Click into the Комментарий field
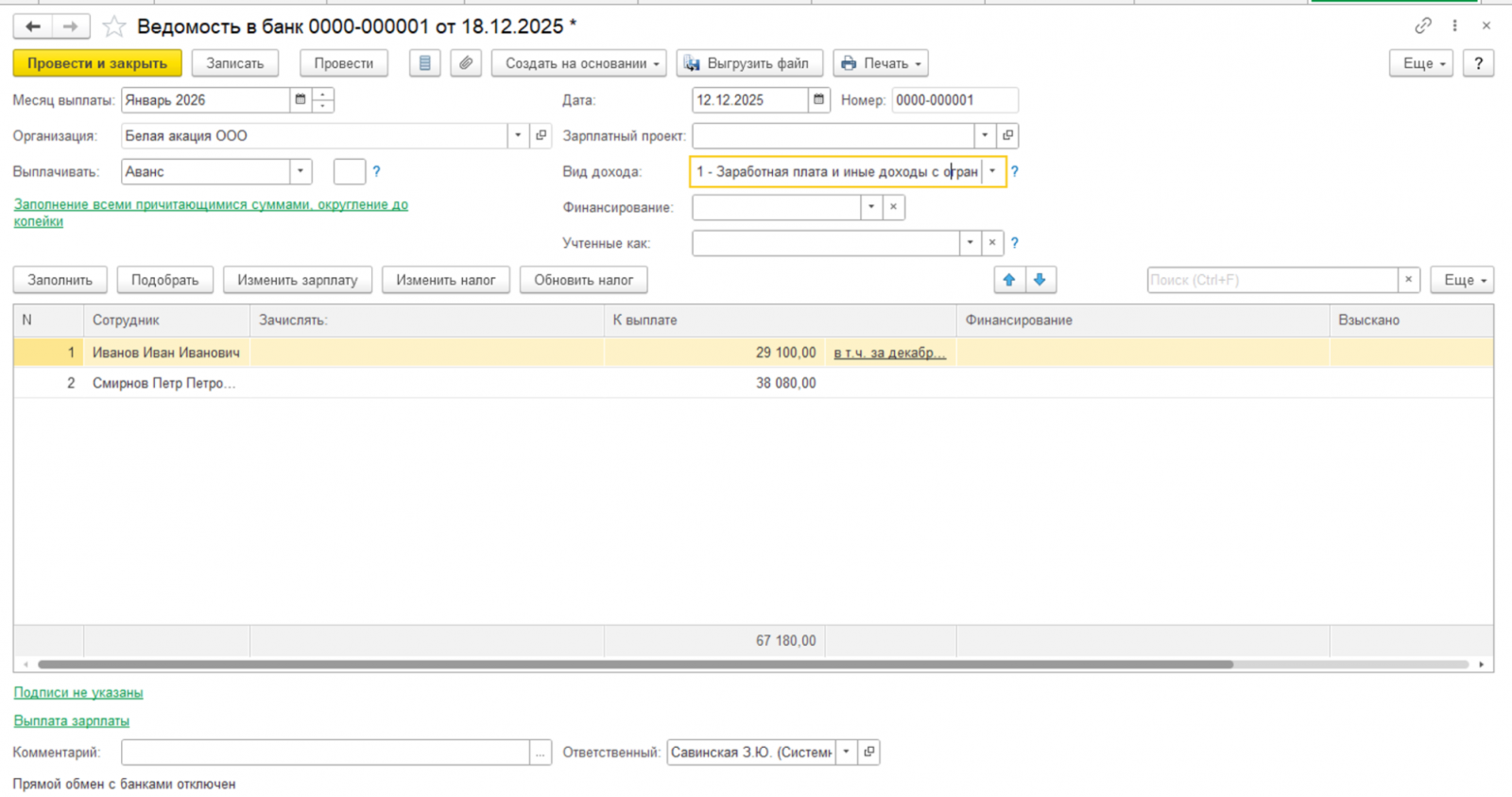 click(325, 753)
